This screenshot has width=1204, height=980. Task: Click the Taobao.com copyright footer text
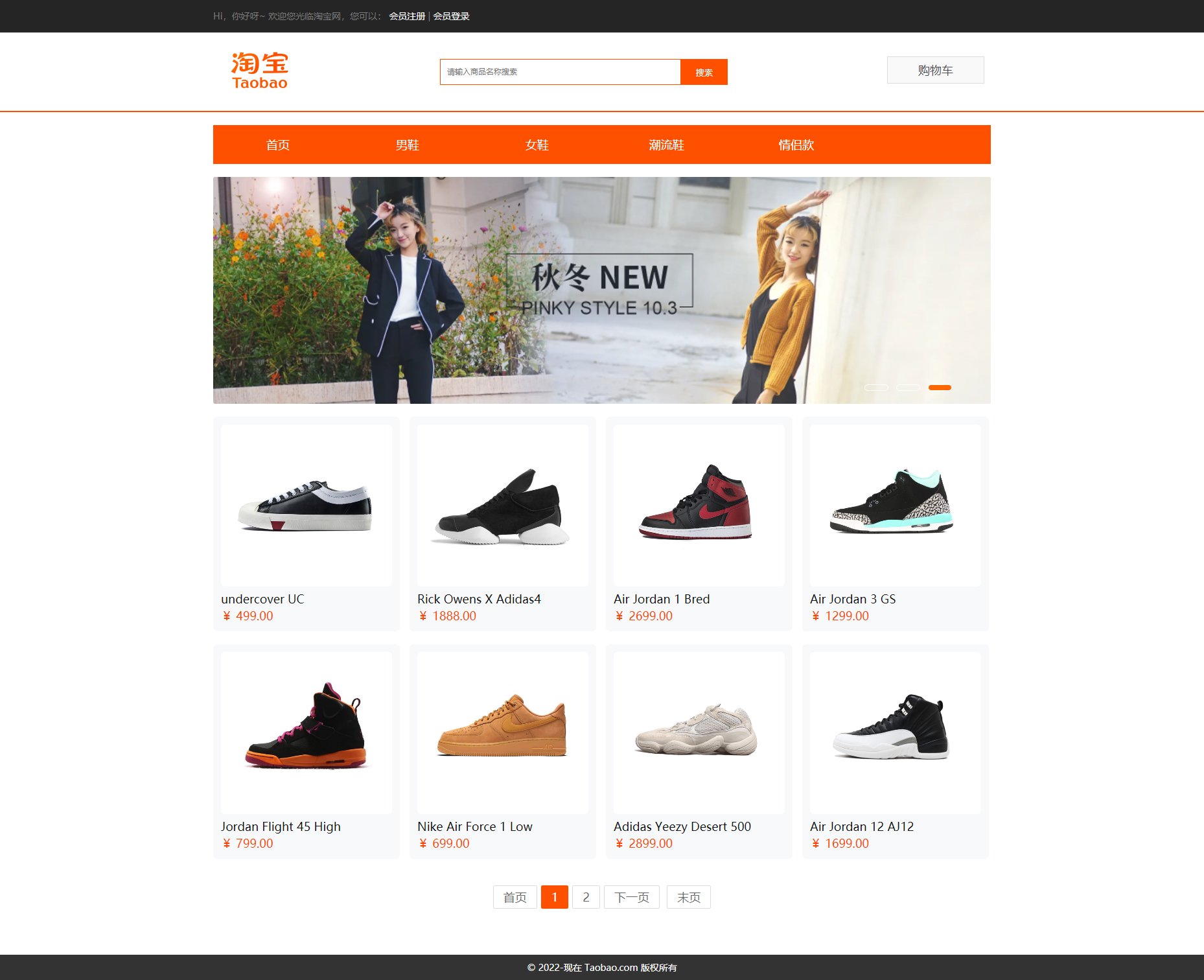[x=602, y=968]
